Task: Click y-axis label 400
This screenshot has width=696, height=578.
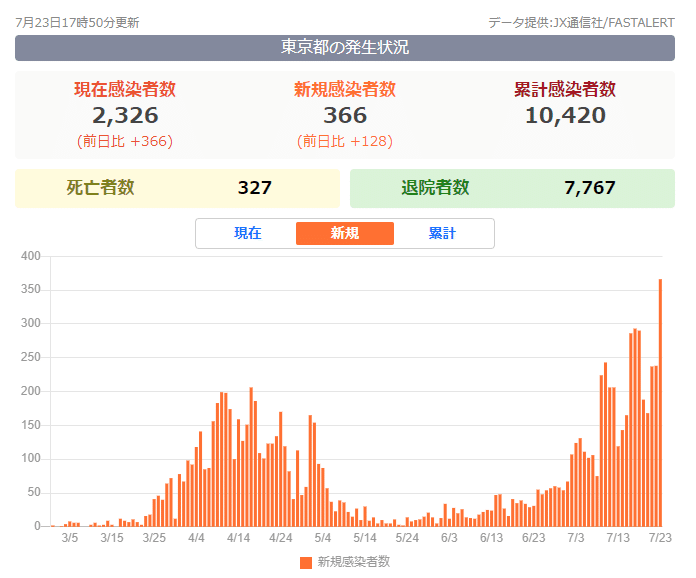Action: [x=31, y=256]
